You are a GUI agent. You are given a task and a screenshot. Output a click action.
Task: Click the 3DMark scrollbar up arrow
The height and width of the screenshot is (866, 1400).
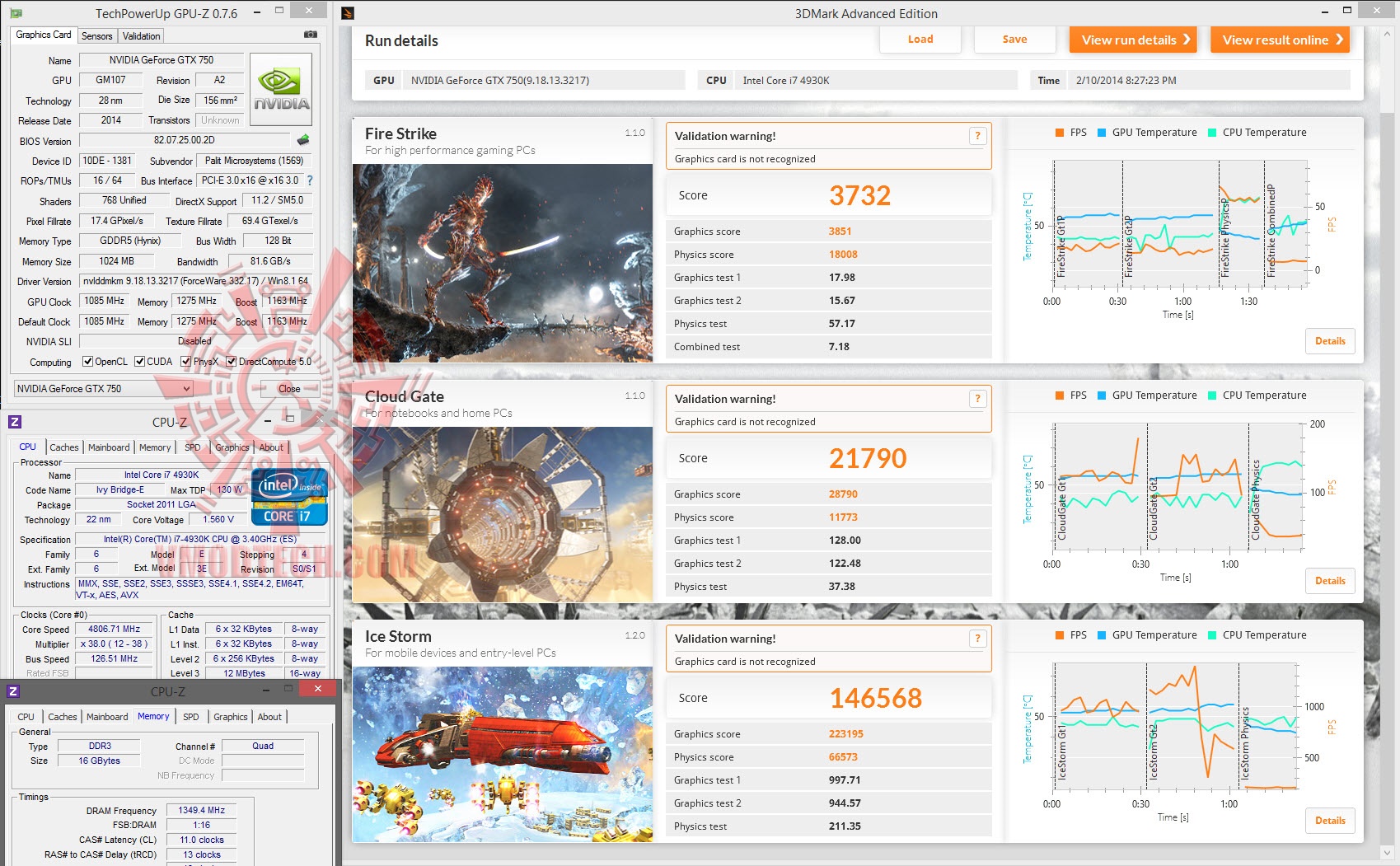[1385, 35]
